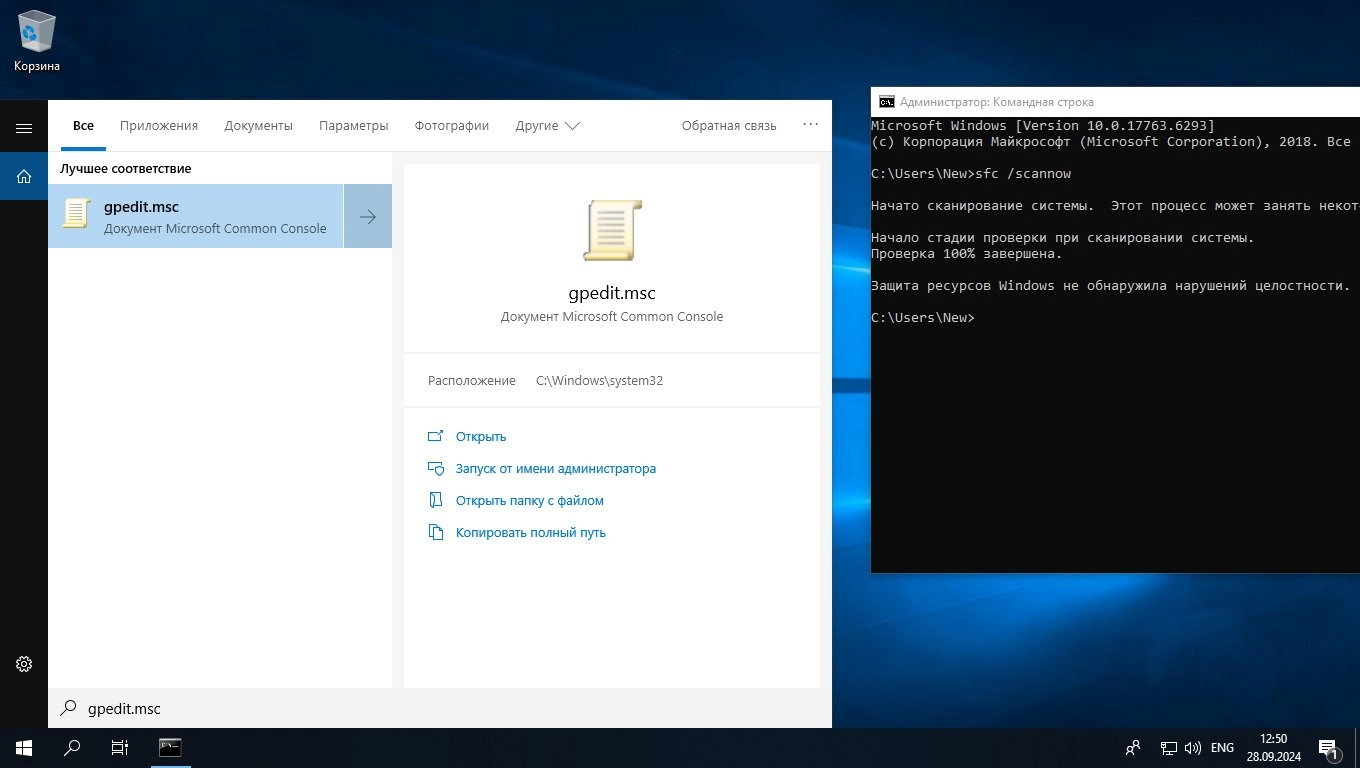Click Копировать полный путь
Viewport: 1360px width, 768px height.
[530, 532]
